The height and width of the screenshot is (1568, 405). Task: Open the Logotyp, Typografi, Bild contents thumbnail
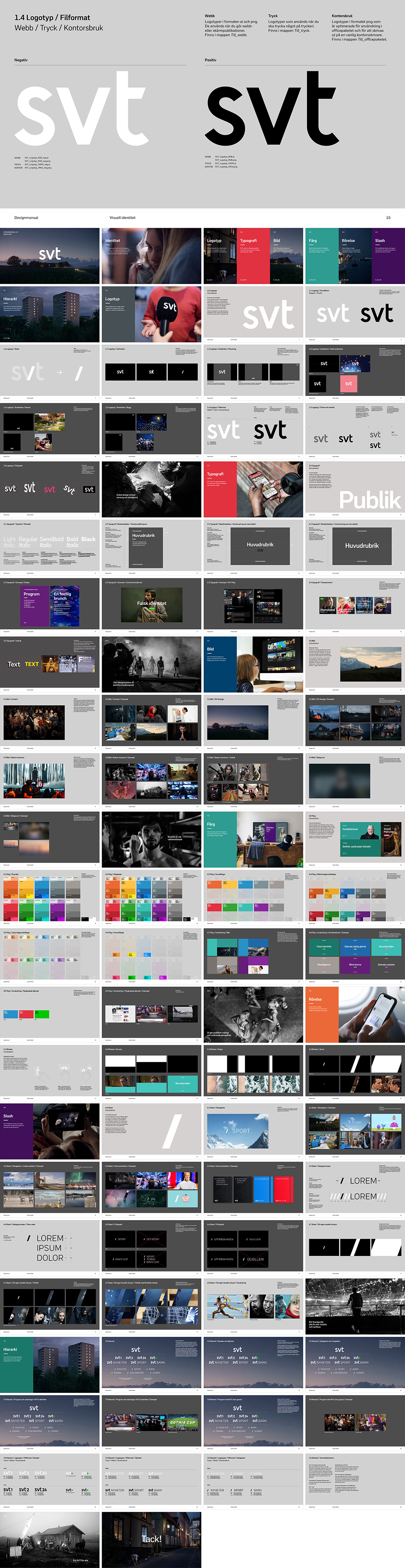coord(253,256)
